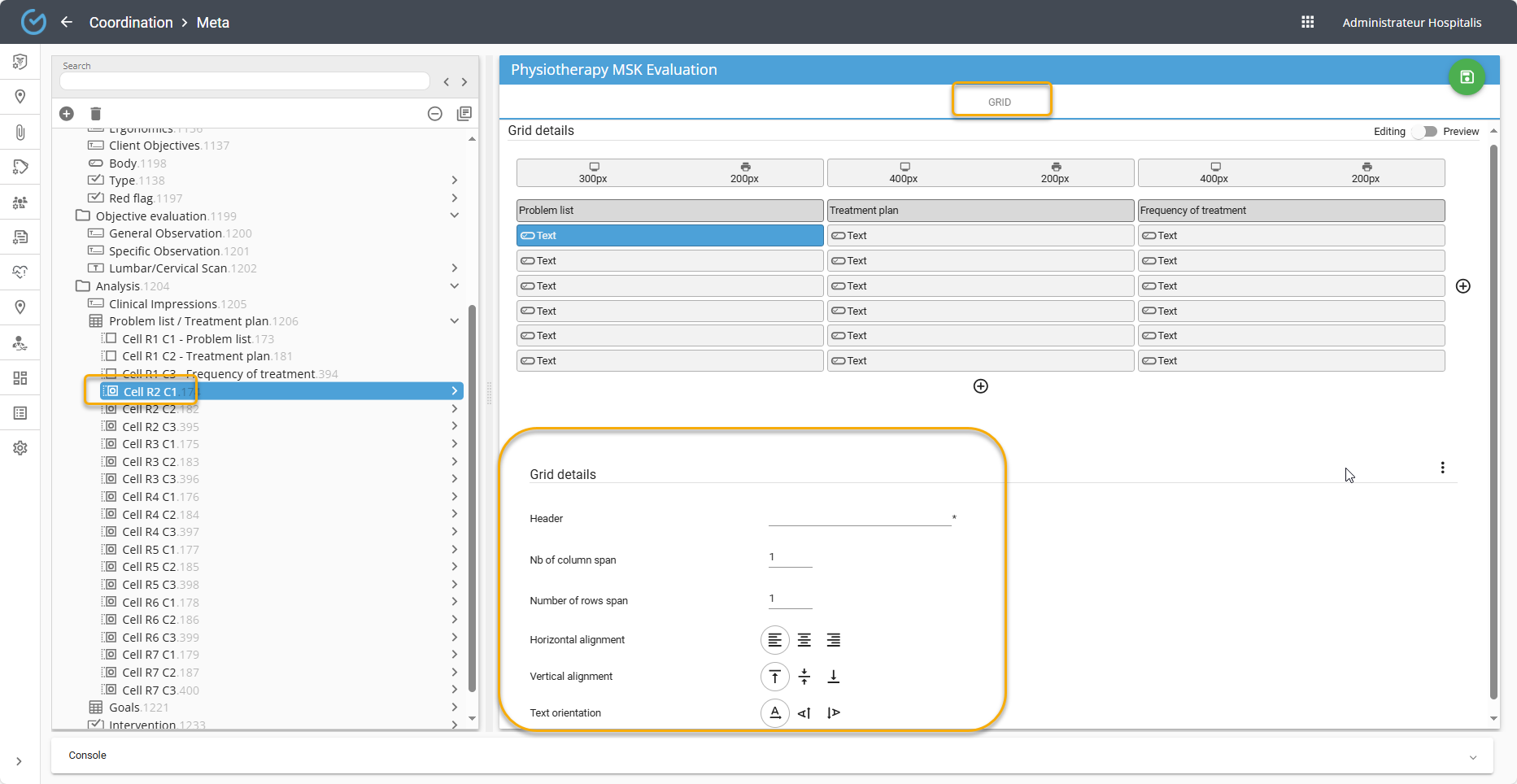
Task: Click the Search input field
Action: pyautogui.click(x=244, y=81)
